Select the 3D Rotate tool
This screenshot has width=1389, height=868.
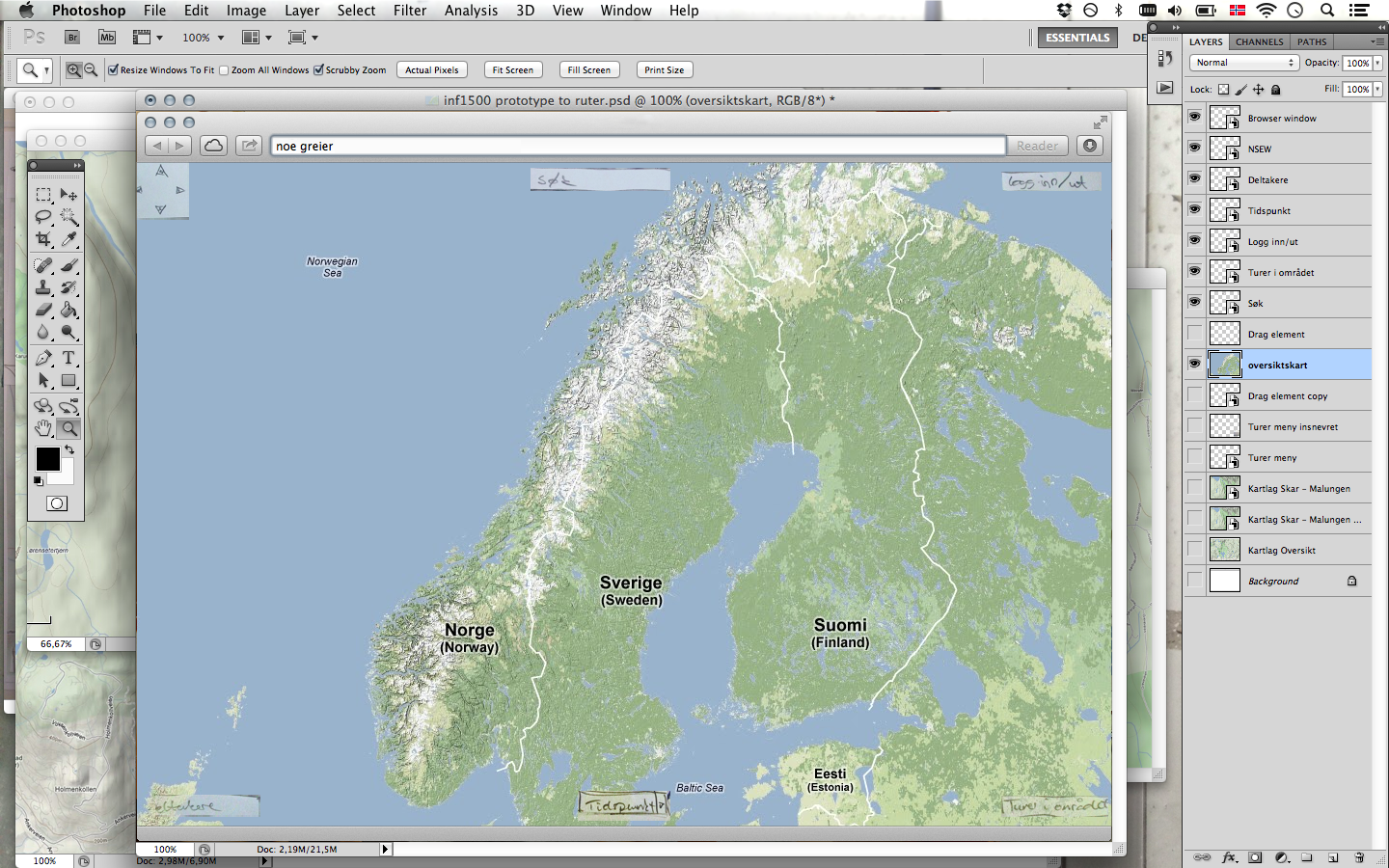coord(43,406)
